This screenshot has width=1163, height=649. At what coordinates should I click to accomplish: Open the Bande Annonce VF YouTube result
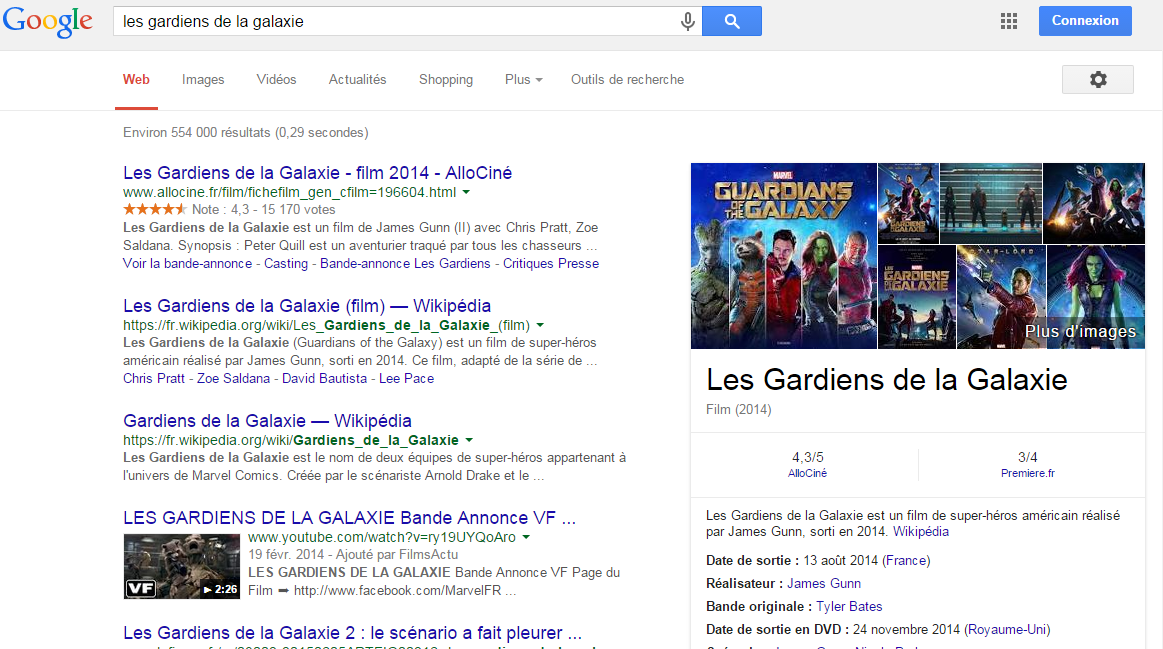(x=349, y=518)
